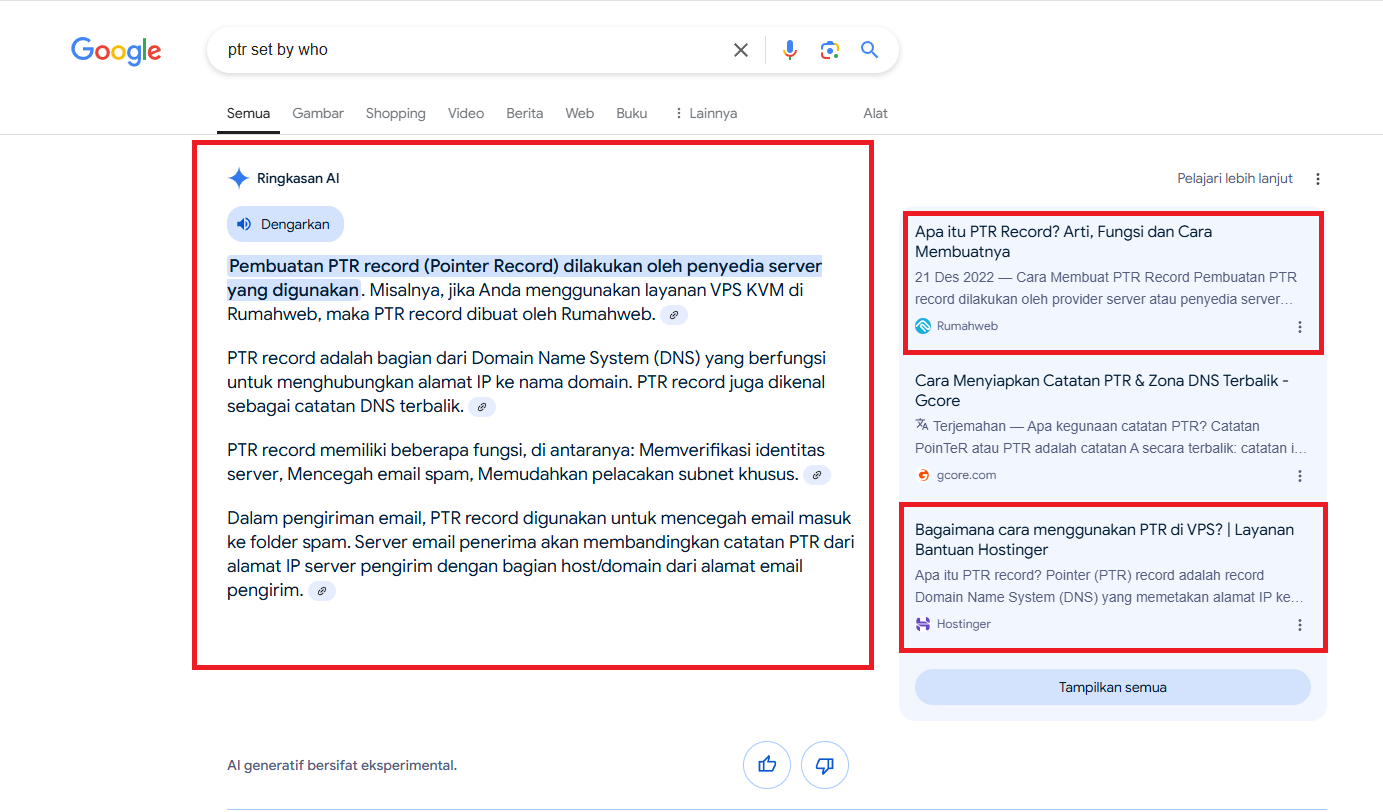The image size is (1383, 812).
Task: Expand the Lainnya menu
Action: coord(706,113)
